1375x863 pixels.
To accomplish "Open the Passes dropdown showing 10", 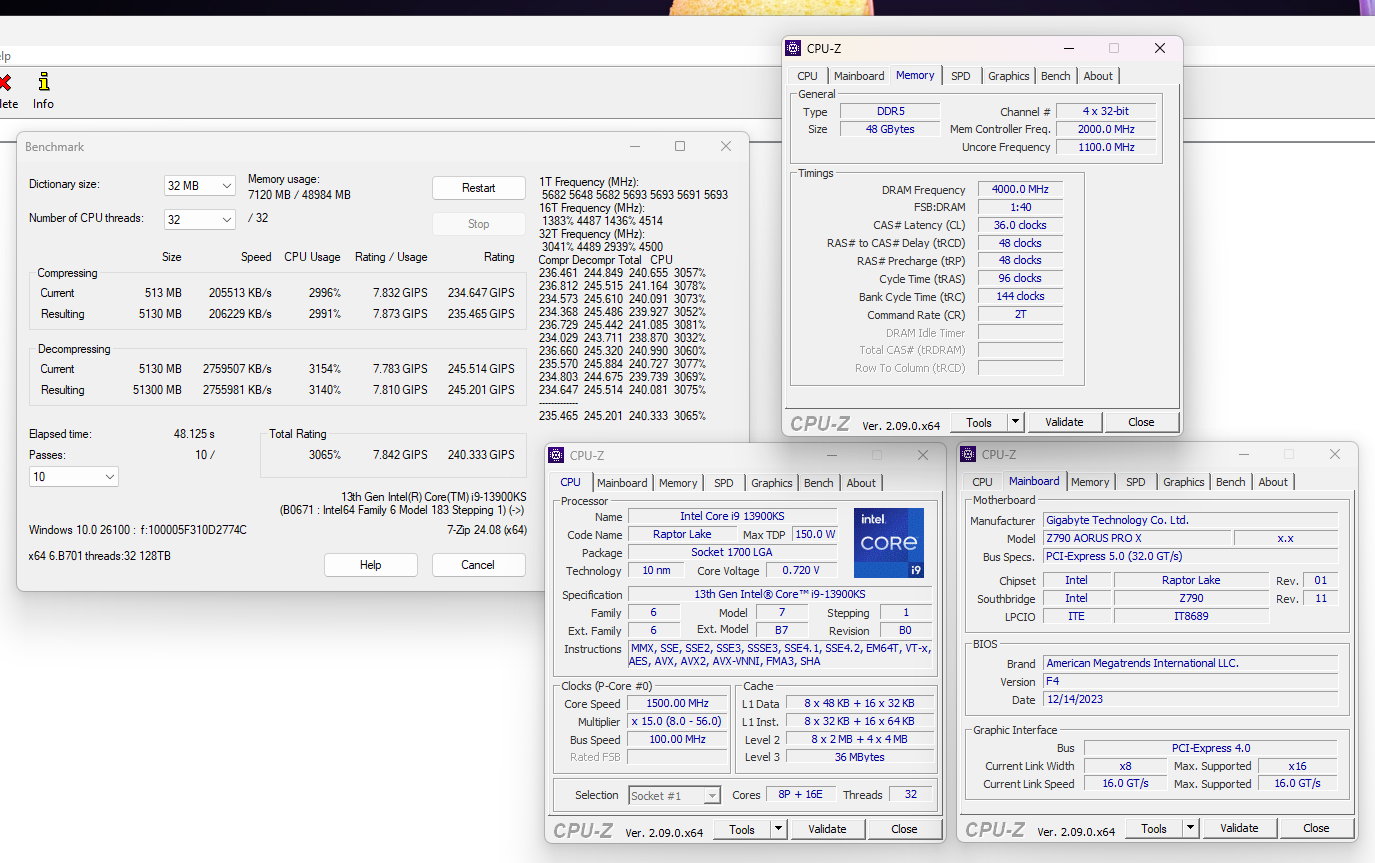I will (74, 477).
